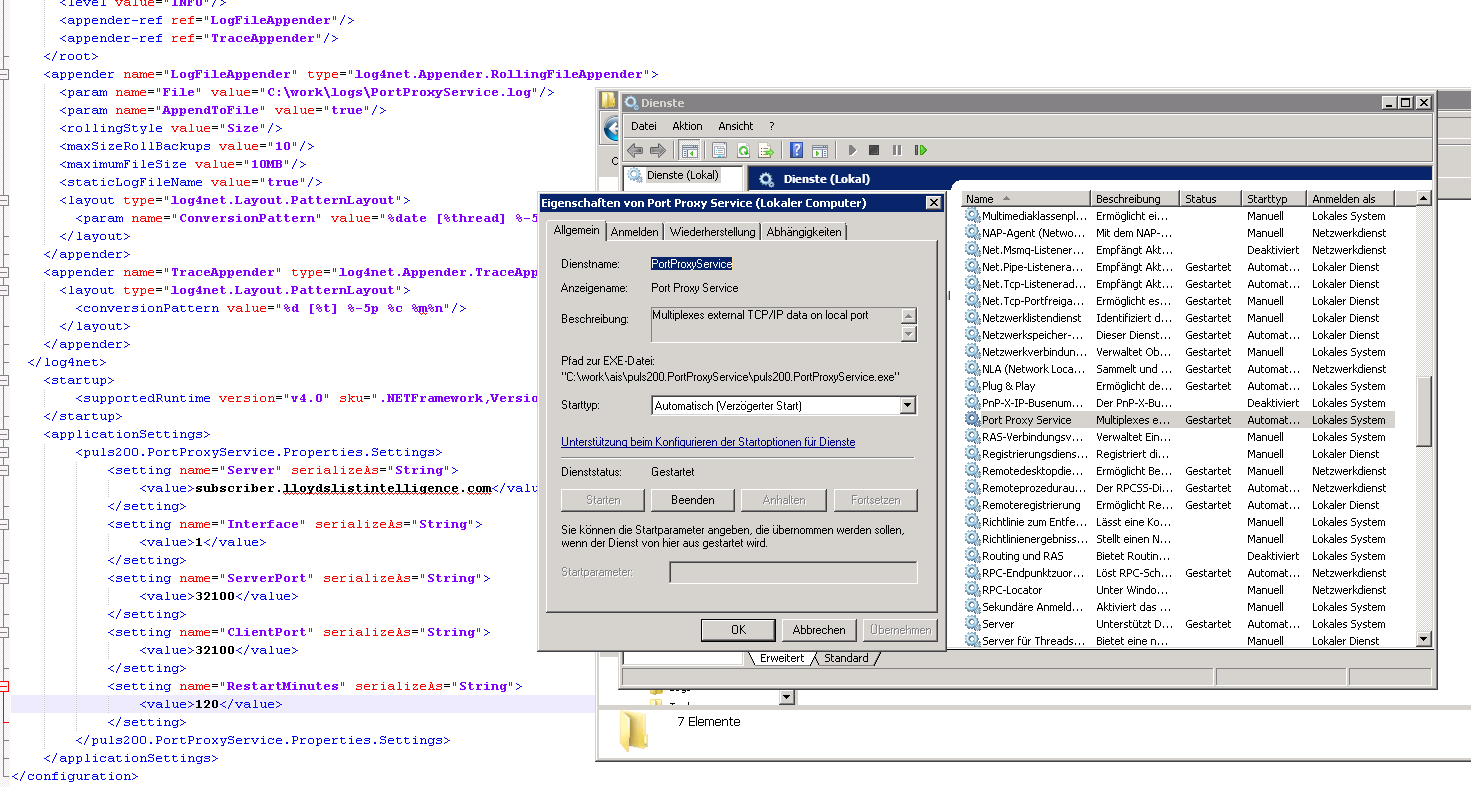1471x787 pixels.
Task: Click the Export list toolbar icon
Action: 766,150
